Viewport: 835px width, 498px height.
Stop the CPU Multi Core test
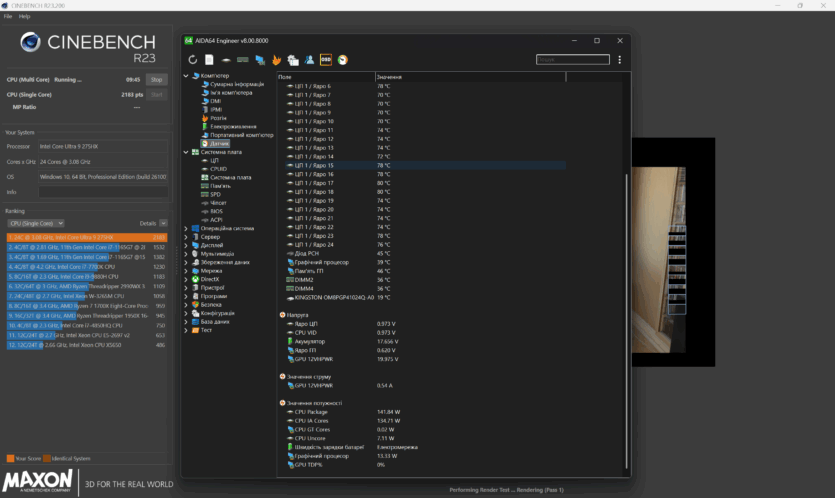click(x=156, y=79)
